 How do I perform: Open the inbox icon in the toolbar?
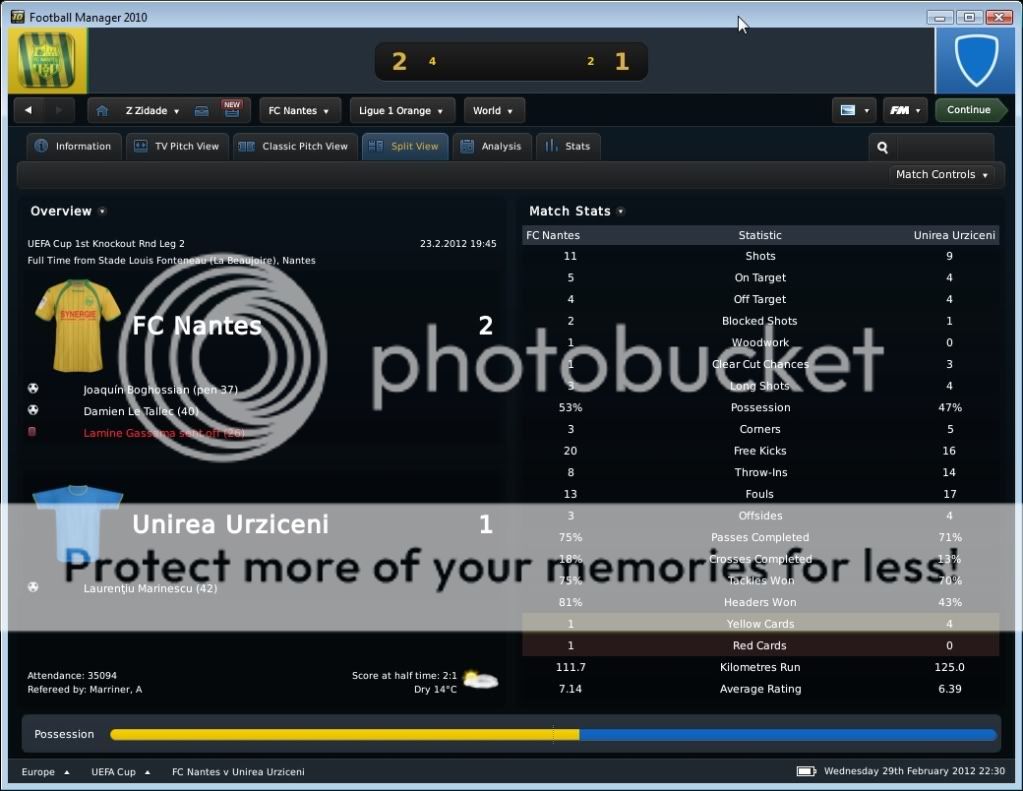tap(202, 111)
